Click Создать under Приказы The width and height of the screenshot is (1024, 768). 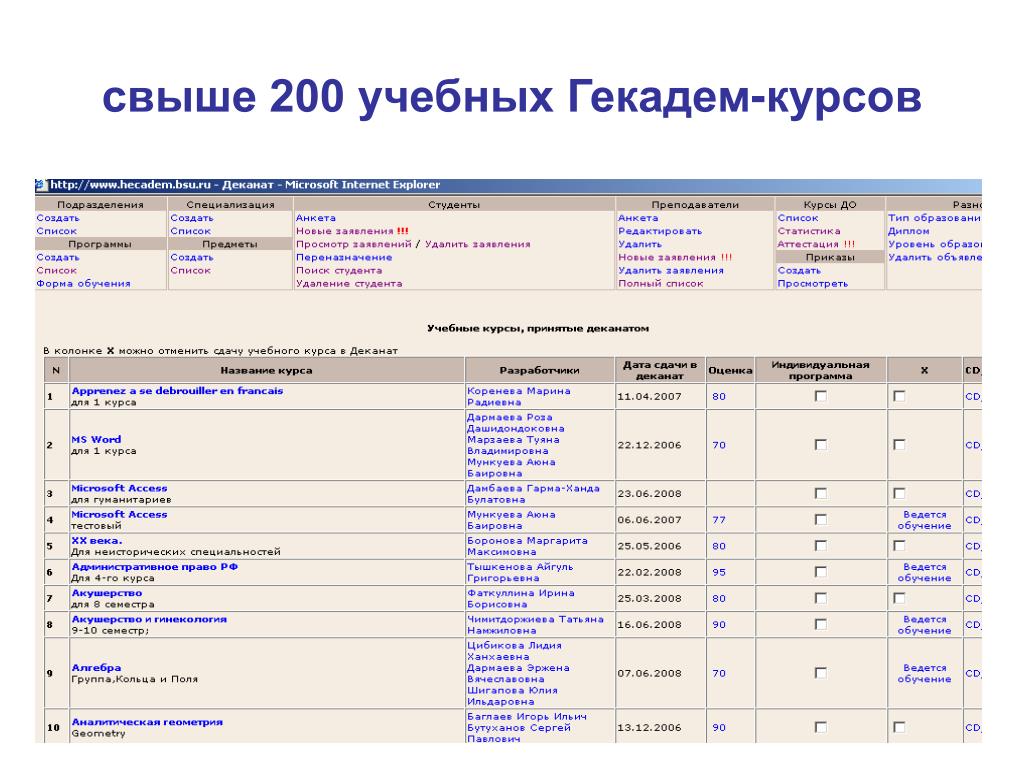[x=799, y=270]
